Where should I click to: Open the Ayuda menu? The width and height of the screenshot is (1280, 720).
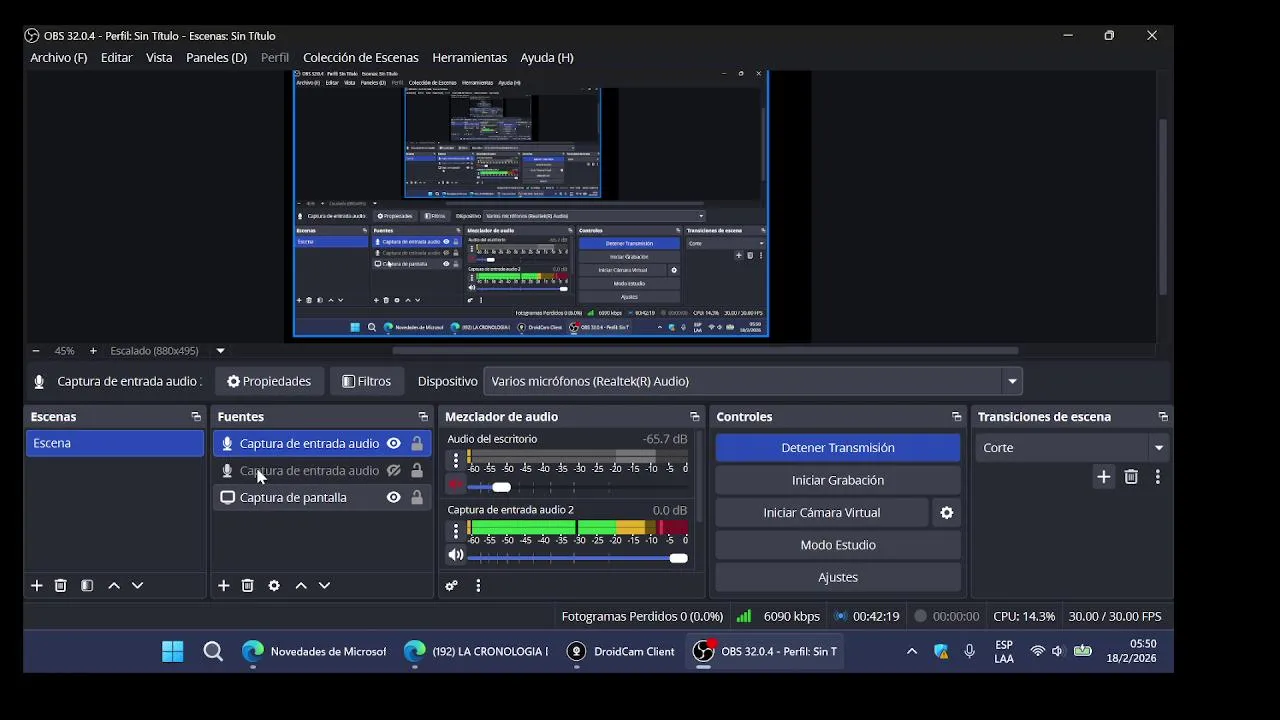coord(547,58)
